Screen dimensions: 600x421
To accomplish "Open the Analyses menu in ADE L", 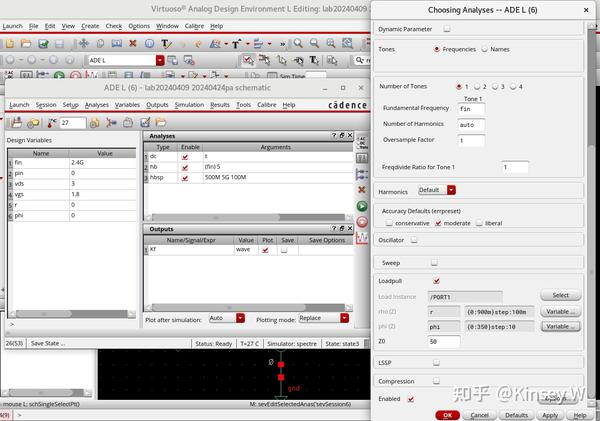I will (96, 105).
